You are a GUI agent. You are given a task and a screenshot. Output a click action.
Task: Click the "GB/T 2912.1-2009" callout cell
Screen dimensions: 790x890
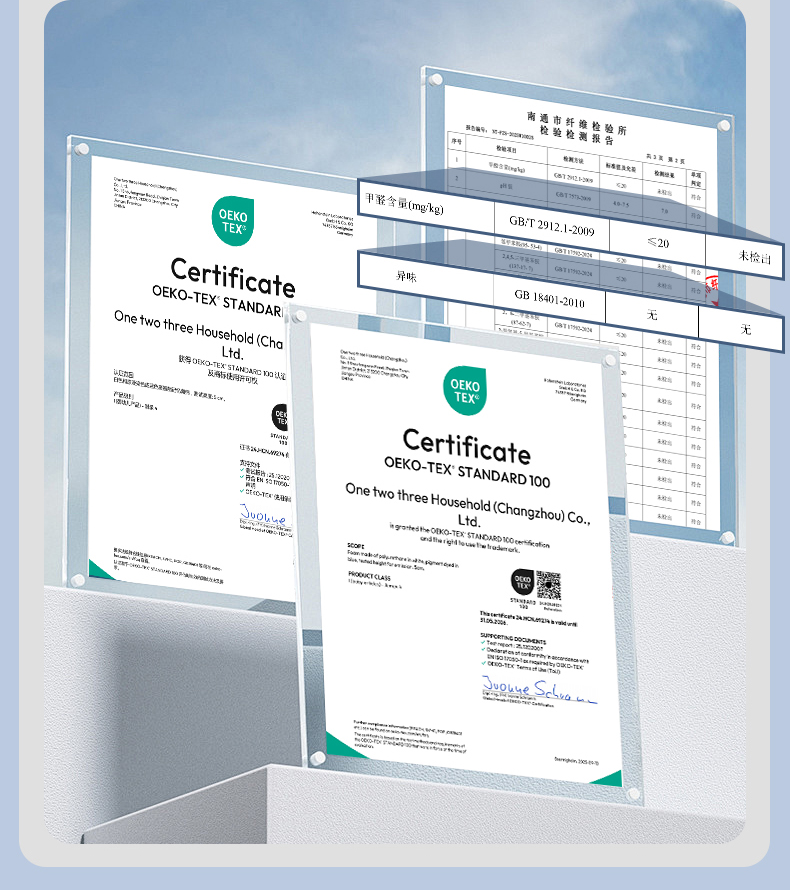[552, 226]
